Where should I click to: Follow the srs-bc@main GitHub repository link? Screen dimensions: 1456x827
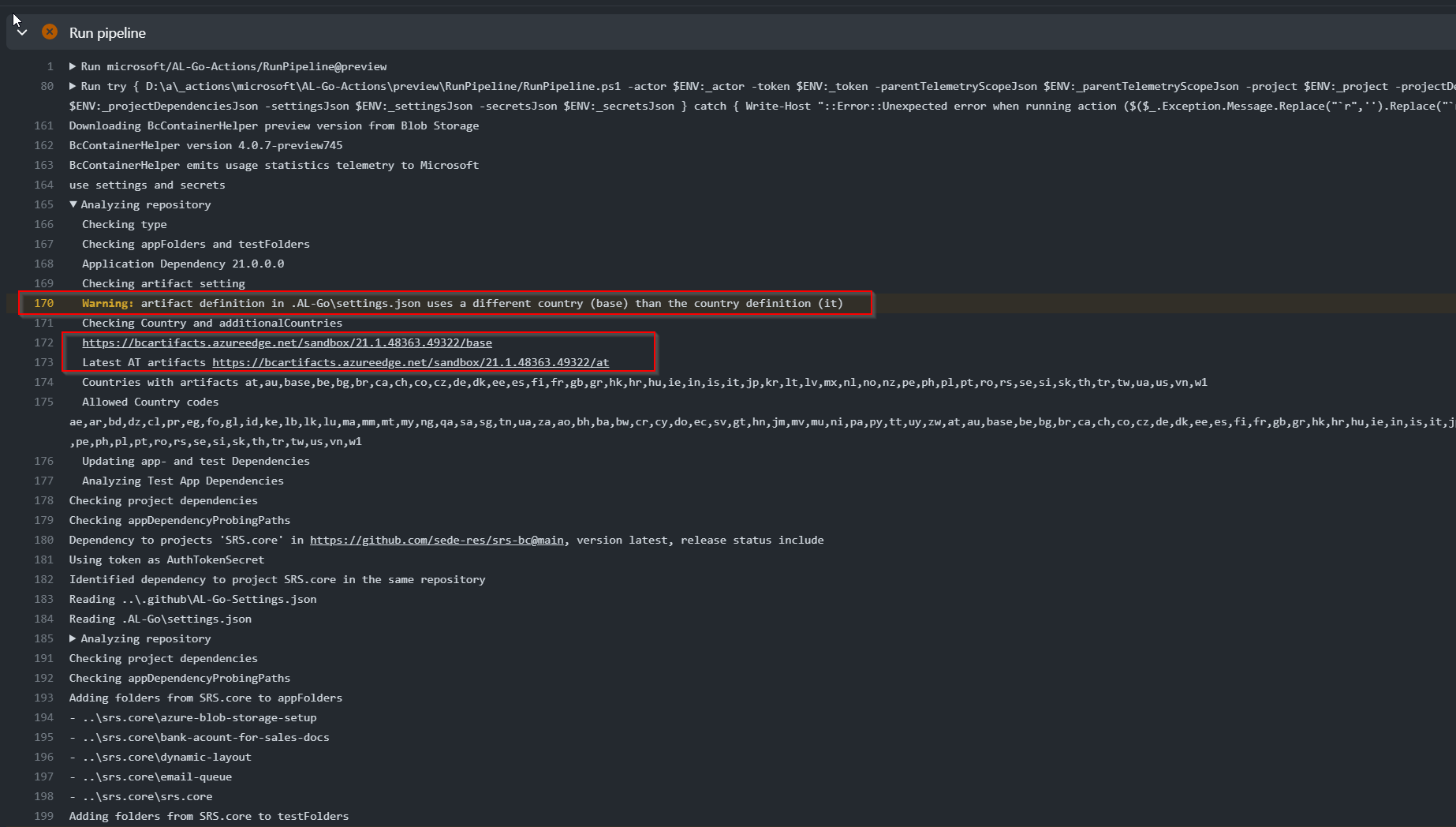click(x=437, y=540)
